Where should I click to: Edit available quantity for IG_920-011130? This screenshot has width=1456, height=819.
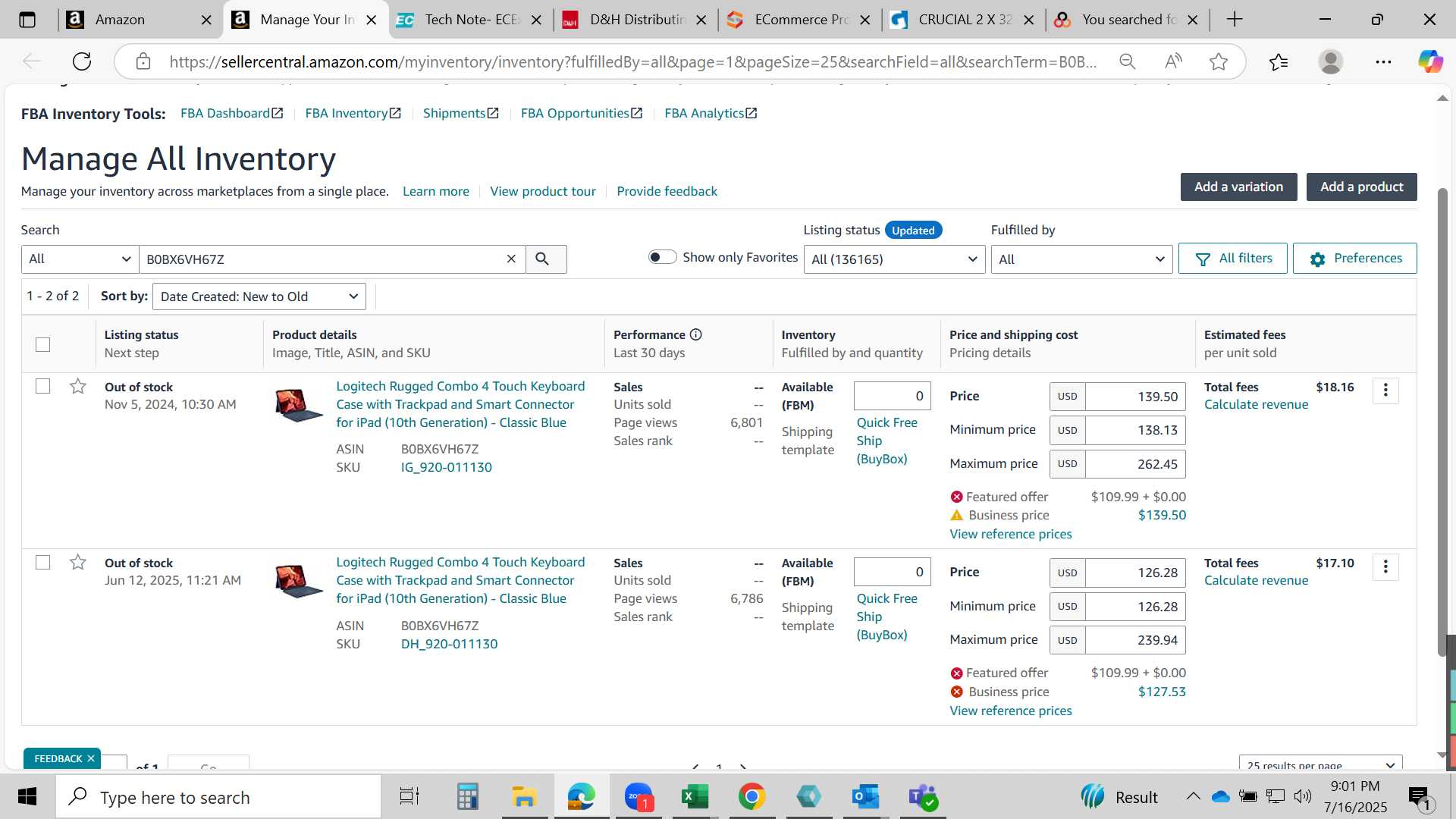[892, 396]
